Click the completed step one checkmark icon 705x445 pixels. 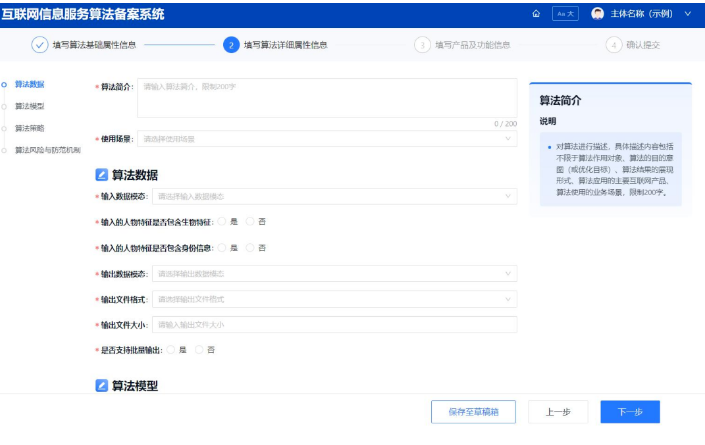pyautogui.click(x=39, y=45)
